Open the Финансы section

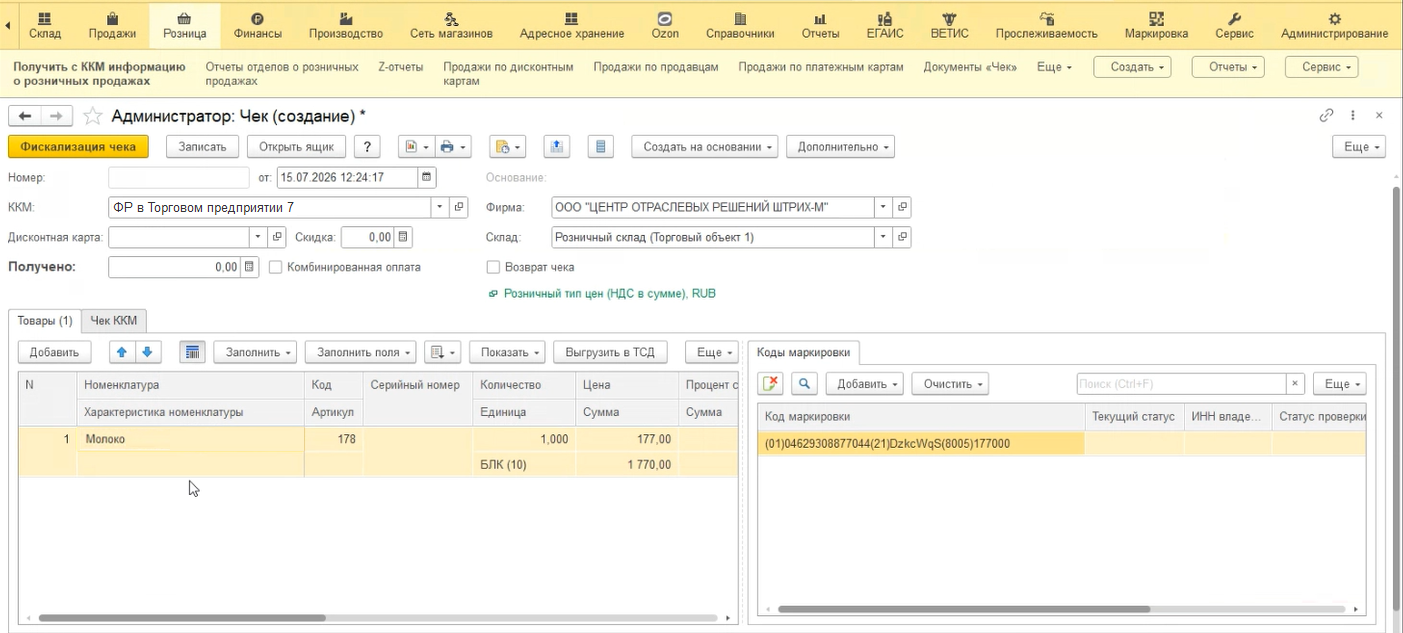(x=257, y=26)
